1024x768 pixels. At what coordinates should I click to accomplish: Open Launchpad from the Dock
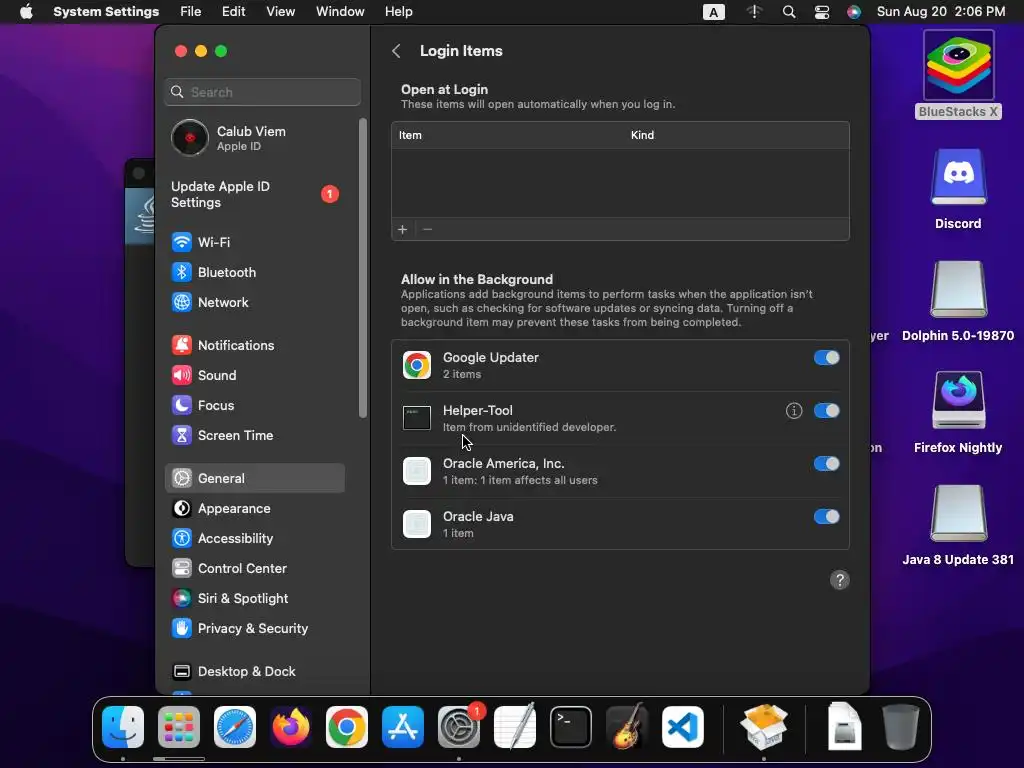[178, 727]
